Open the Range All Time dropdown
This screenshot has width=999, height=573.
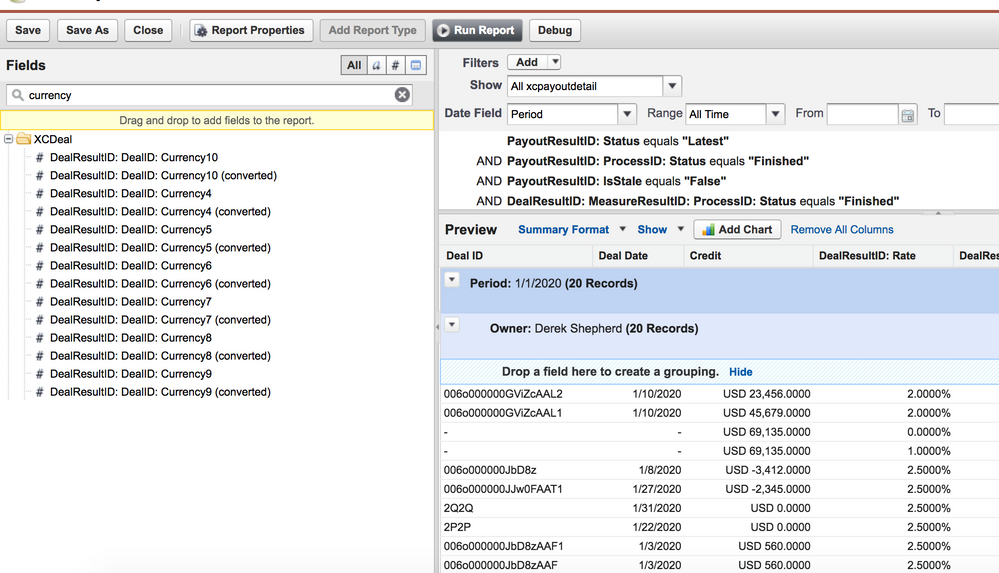coord(775,114)
